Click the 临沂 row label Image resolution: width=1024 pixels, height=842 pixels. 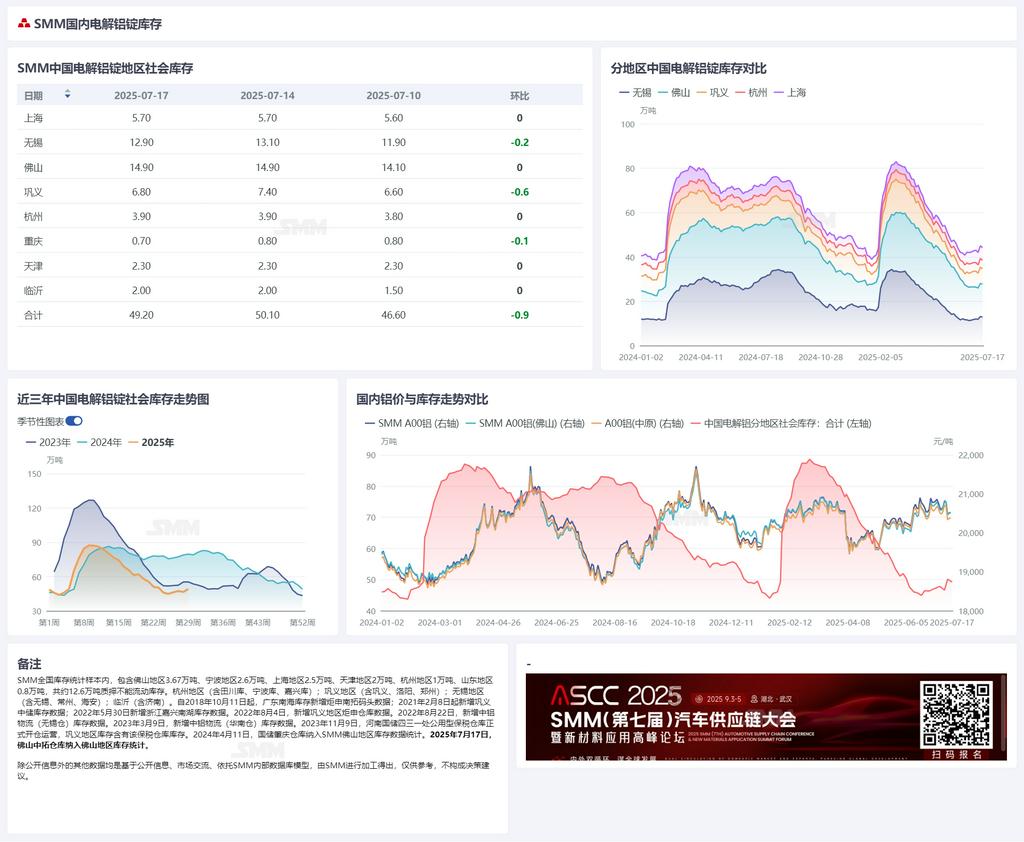pyautogui.click(x=33, y=291)
